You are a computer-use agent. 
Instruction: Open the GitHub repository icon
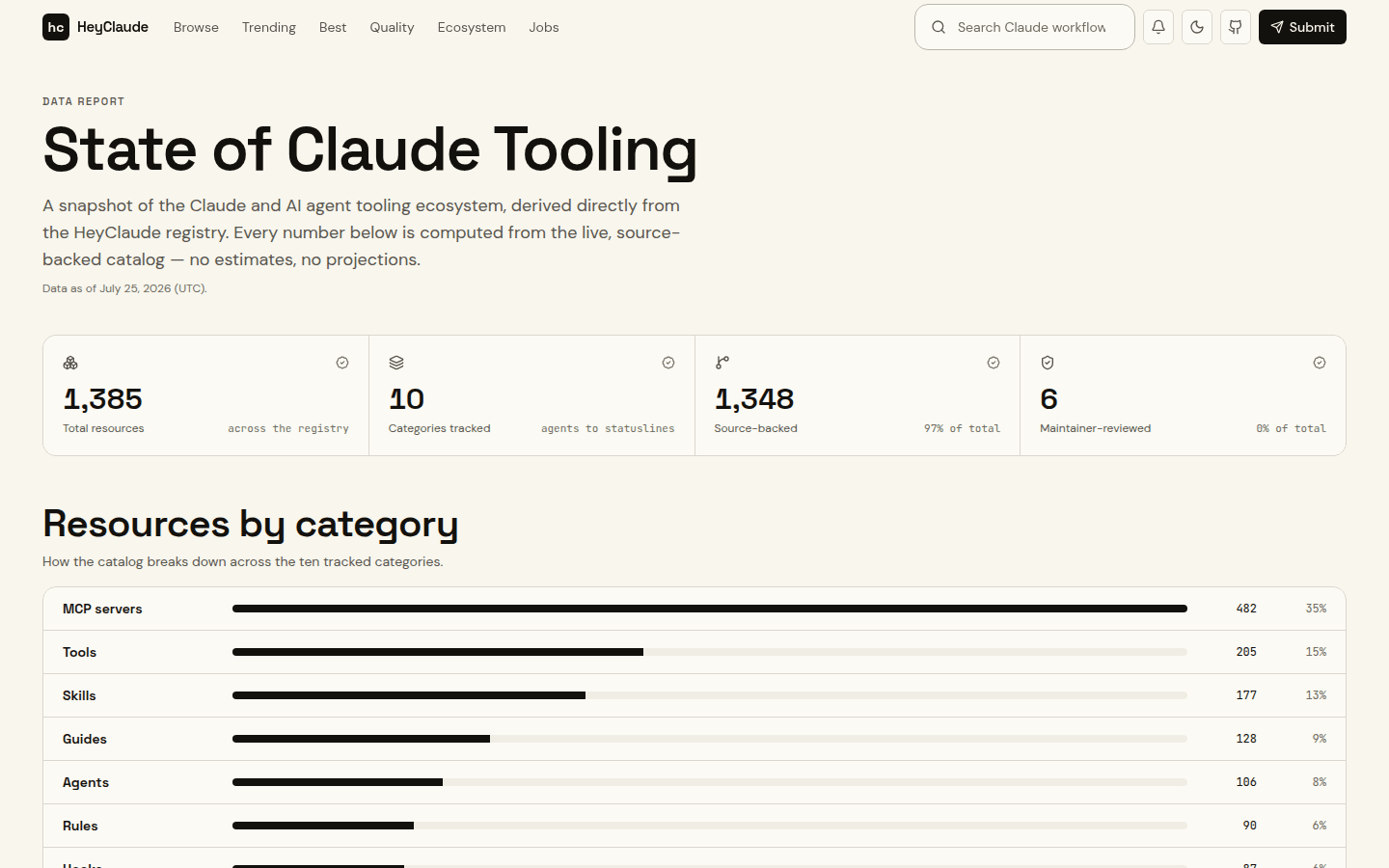pos(1236,27)
